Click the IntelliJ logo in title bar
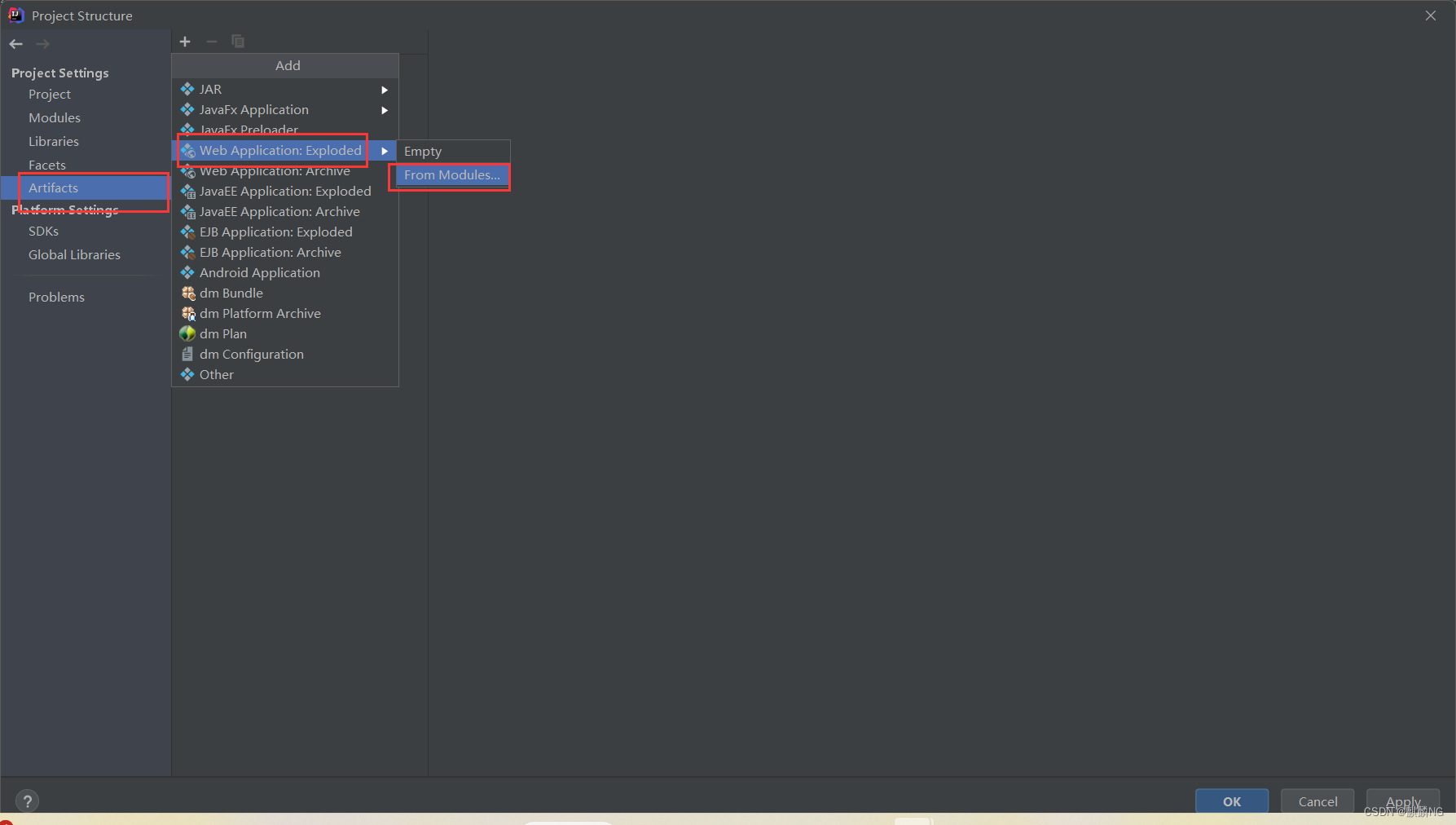This screenshot has height=825, width=1456. coord(15,15)
